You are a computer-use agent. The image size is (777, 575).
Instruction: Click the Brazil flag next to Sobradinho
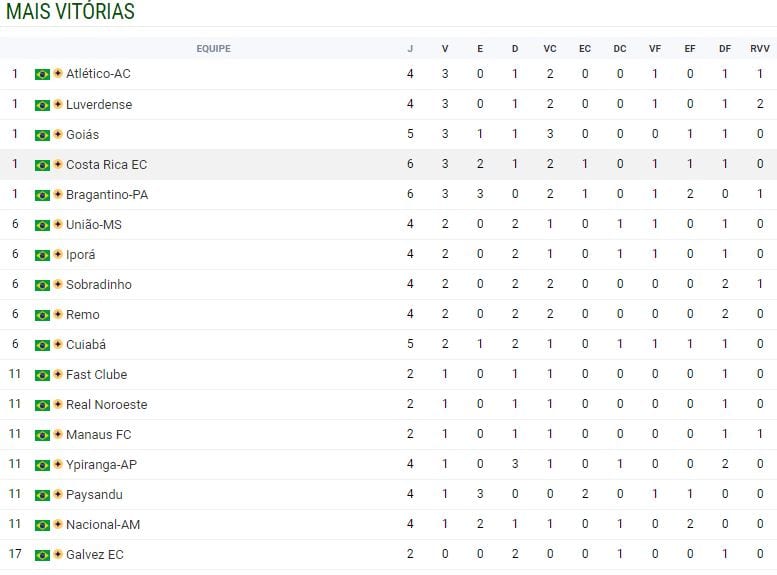pos(42,284)
